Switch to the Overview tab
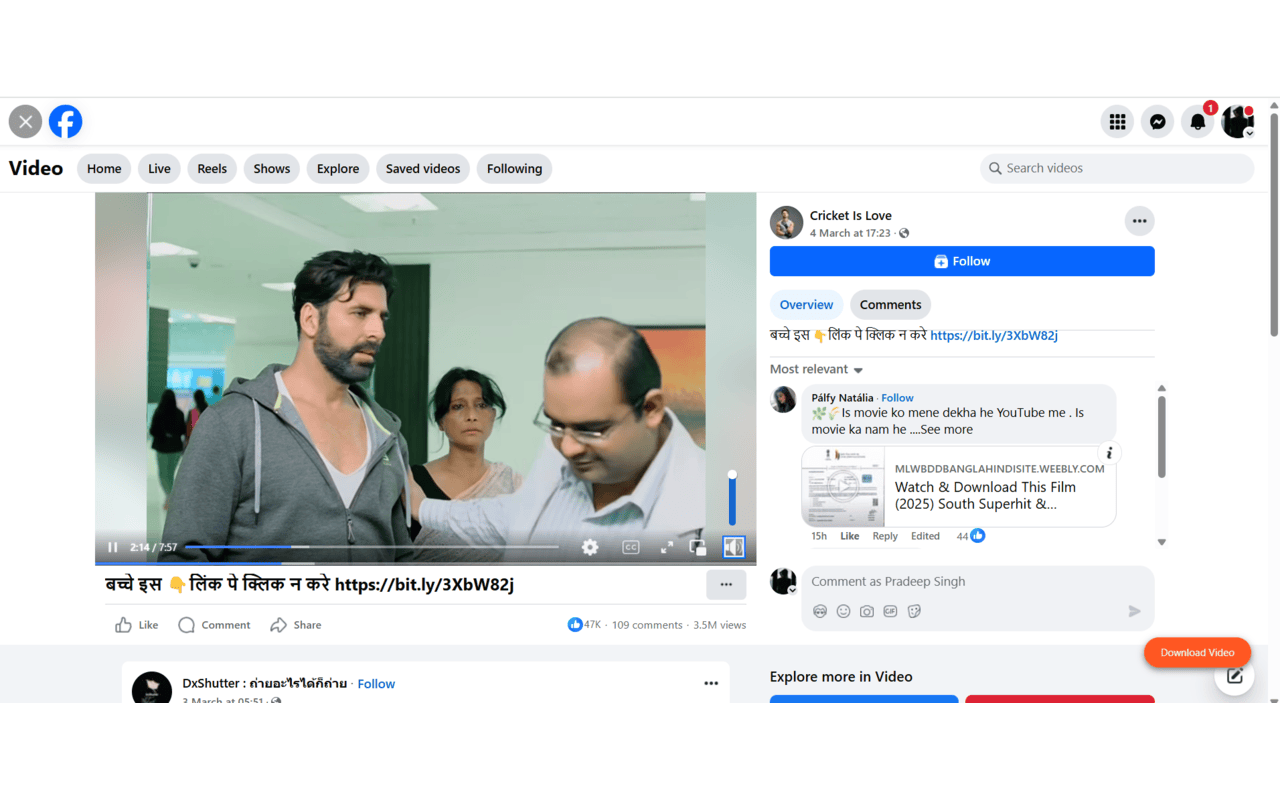This screenshot has width=1280, height=800. pos(806,305)
